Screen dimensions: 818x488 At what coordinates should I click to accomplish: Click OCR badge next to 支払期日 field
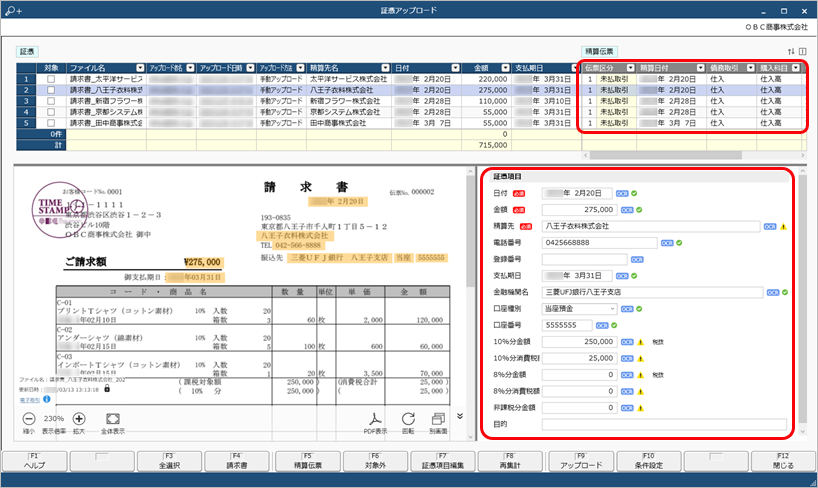coord(622,276)
